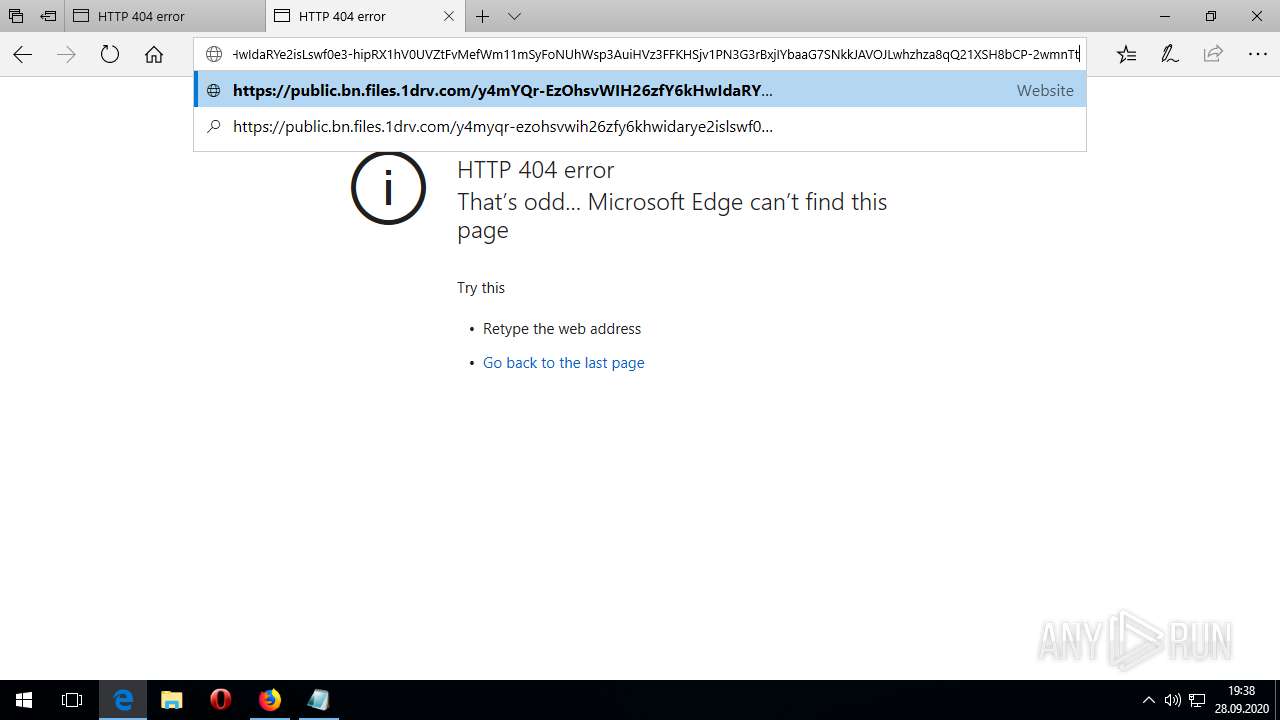
Task: Click the Retype the web address text
Action: click(562, 329)
